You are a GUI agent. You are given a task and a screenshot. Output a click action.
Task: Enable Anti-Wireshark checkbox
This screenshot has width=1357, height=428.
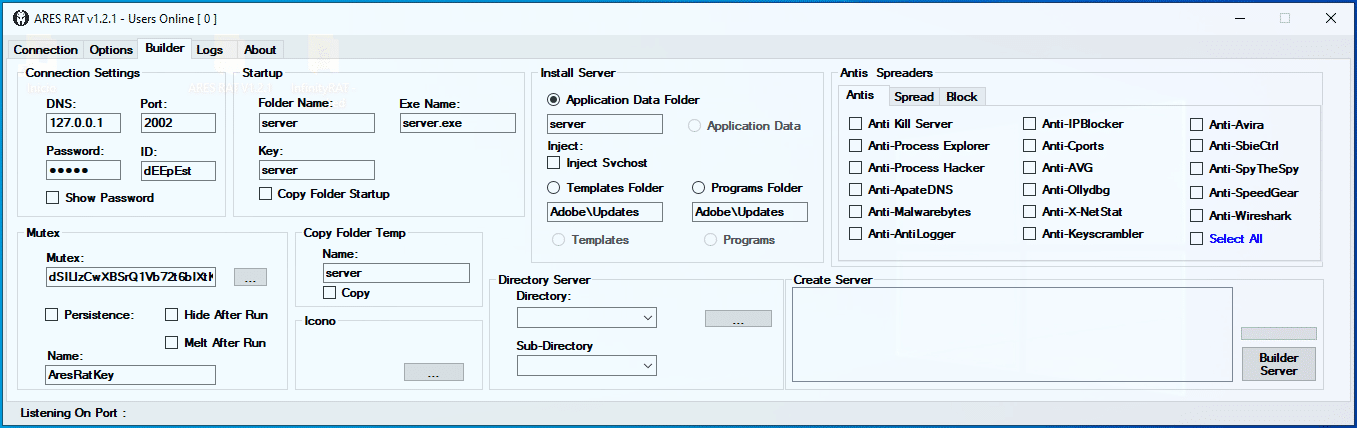pos(1241,215)
